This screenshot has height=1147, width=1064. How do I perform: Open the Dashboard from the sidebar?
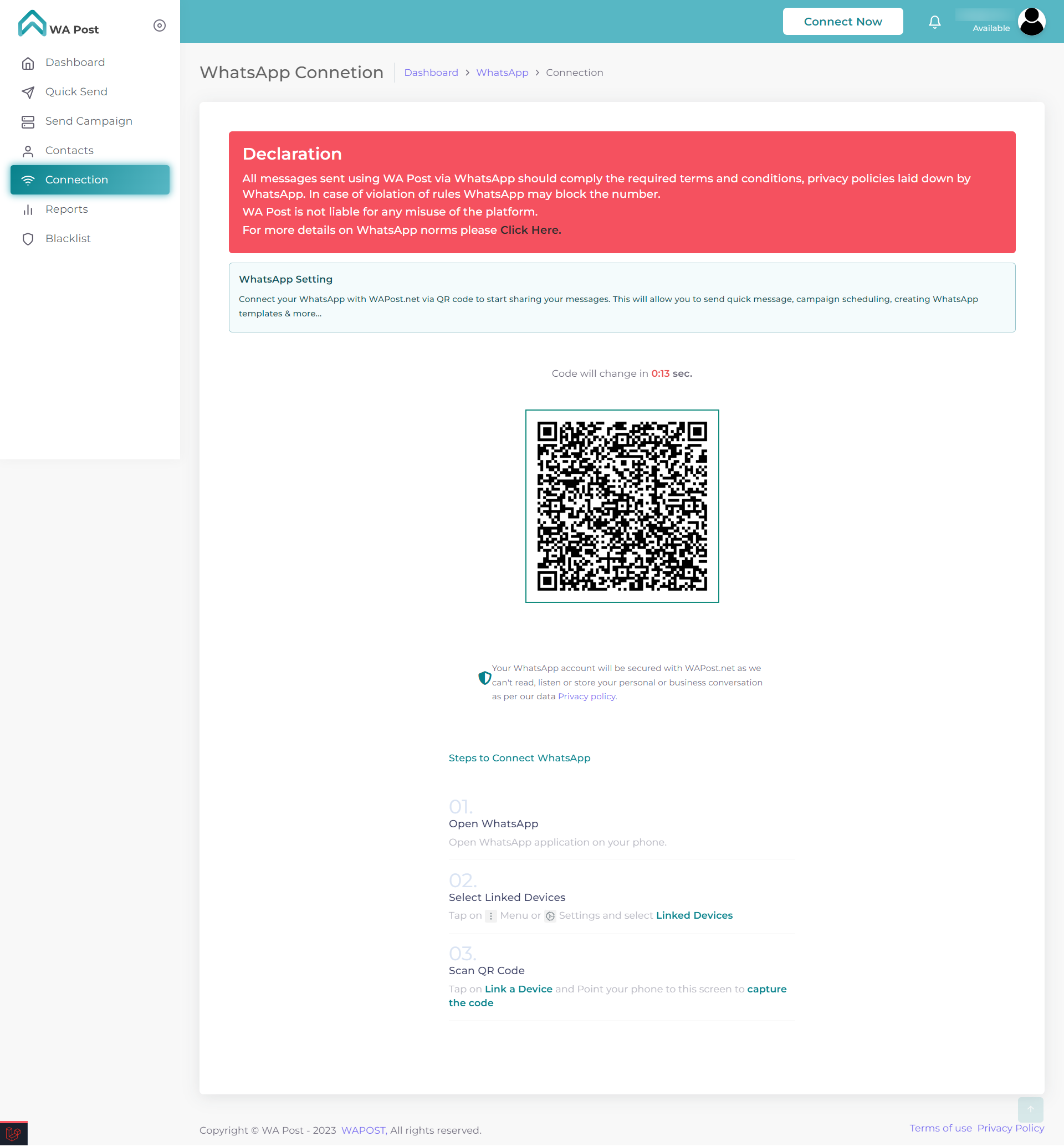pos(75,62)
